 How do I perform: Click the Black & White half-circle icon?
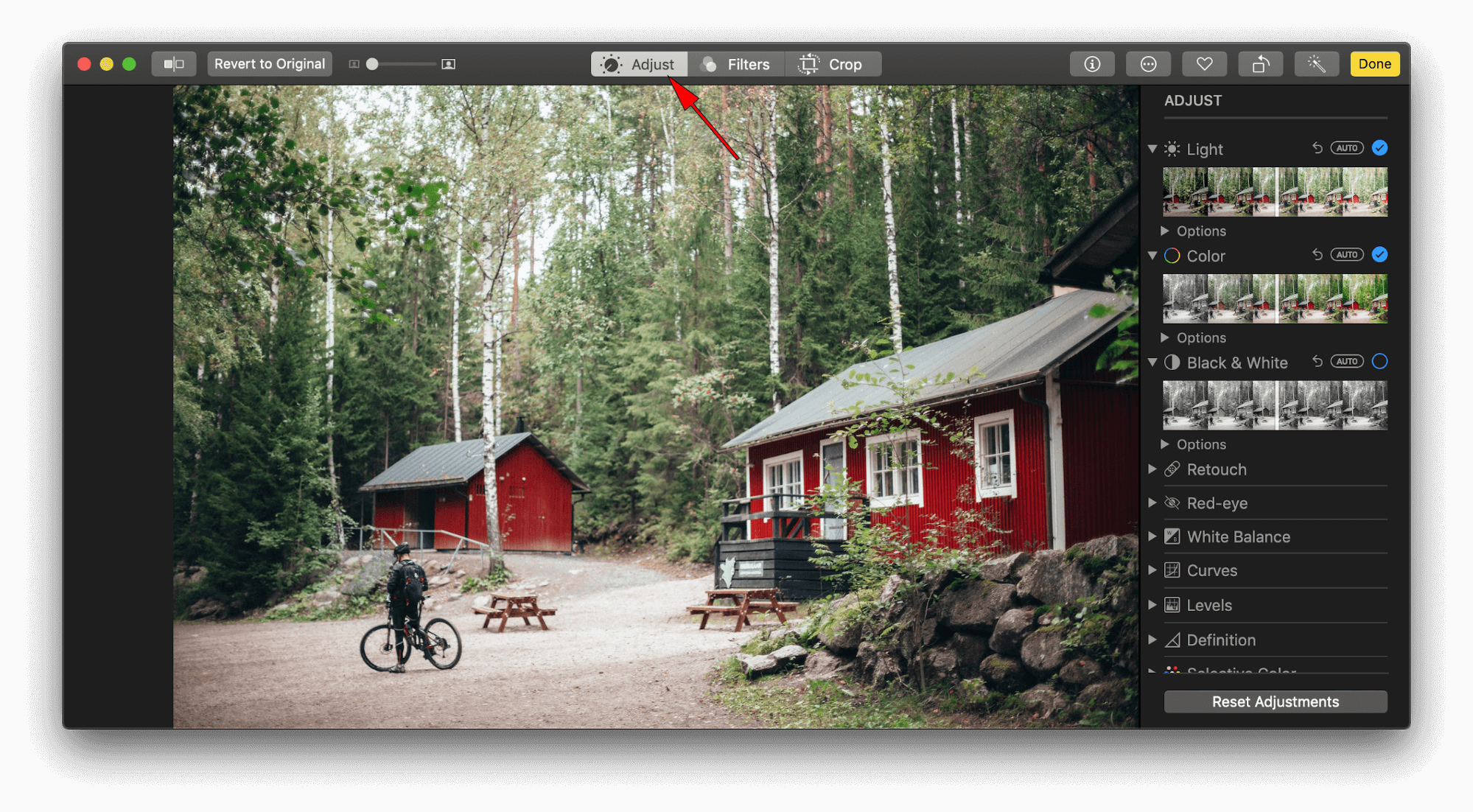click(x=1172, y=363)
